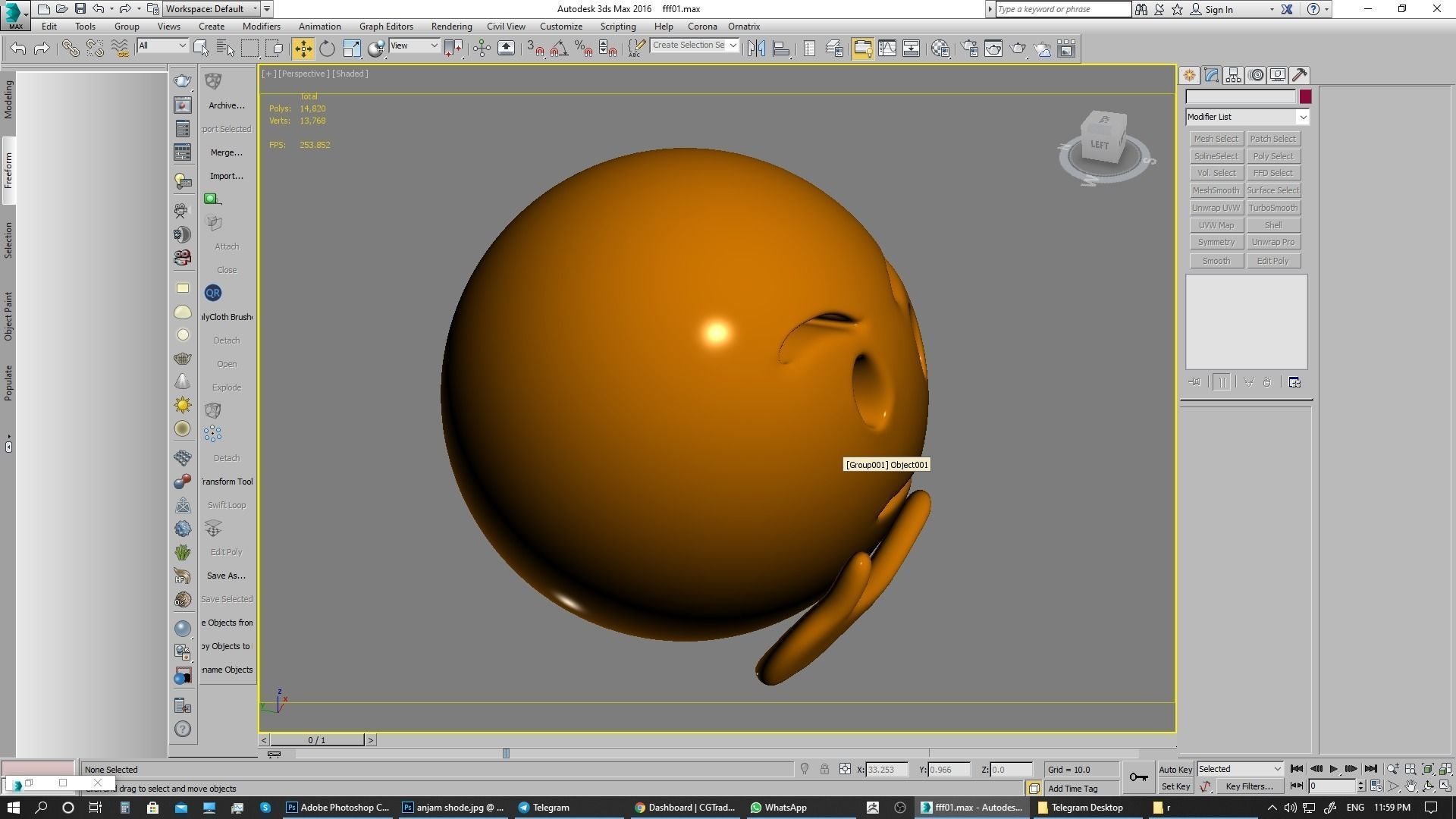Select the Select and Move tool

pos(303,49)
